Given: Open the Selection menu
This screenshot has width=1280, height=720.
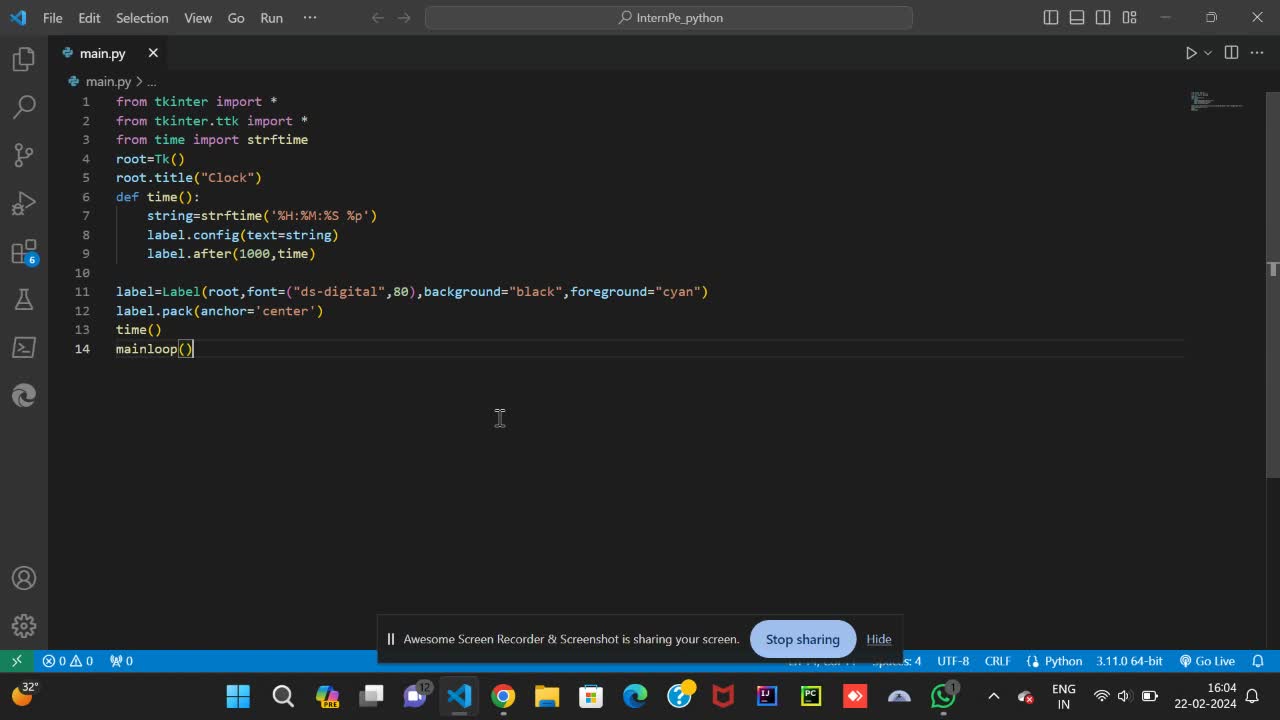Looking at the screenshot, I should pyautogui.click(x=142, y=18).
